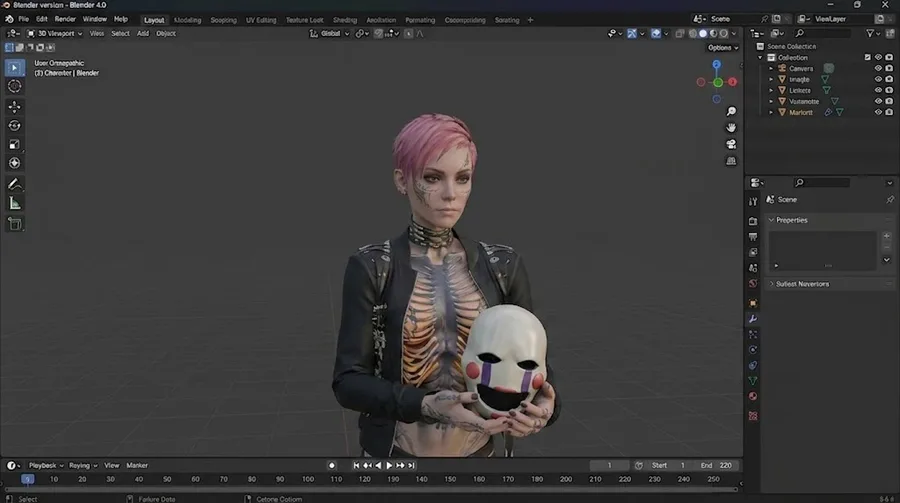This screenshot has width=900, height=503.
Task: Open the Tool properties tab
Action: (753, 202)
